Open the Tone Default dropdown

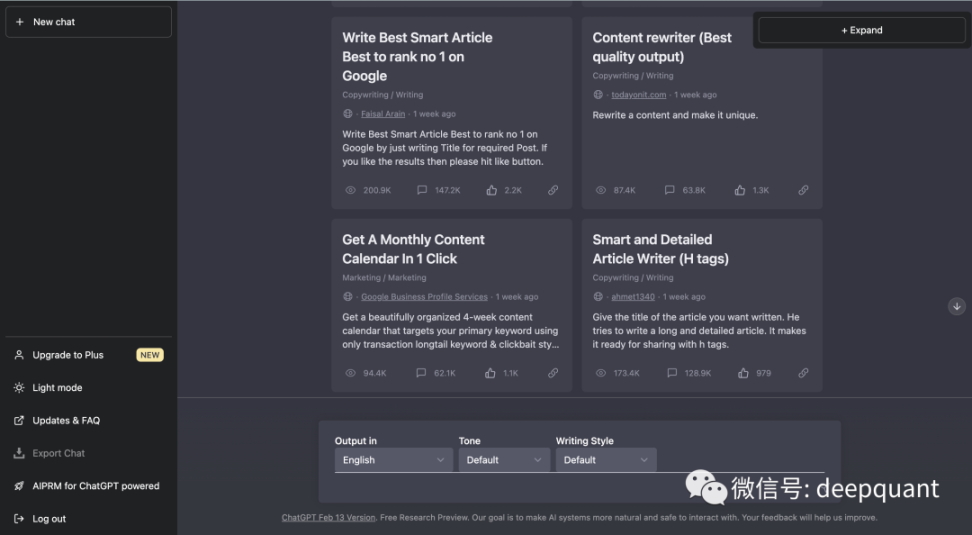click(504, 460)
